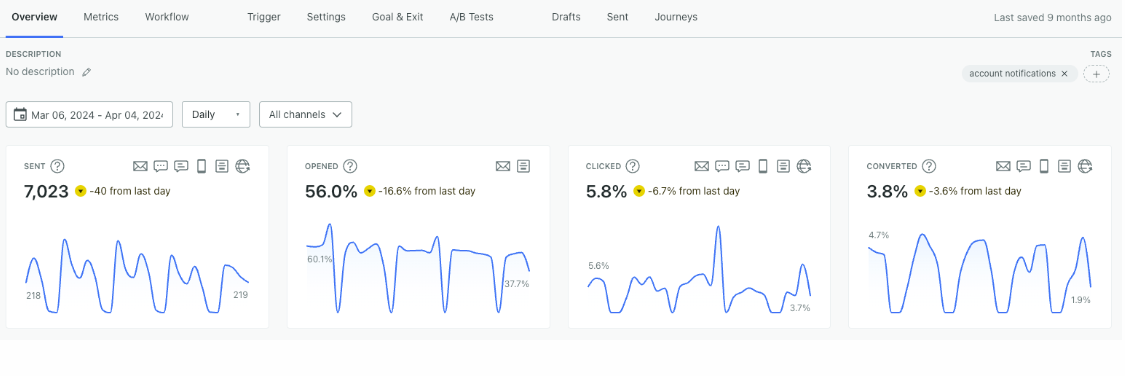Open the OPENED metric help tooltip icon
The width and height of the screenshot is (1125, 376).
click(350, 166)
